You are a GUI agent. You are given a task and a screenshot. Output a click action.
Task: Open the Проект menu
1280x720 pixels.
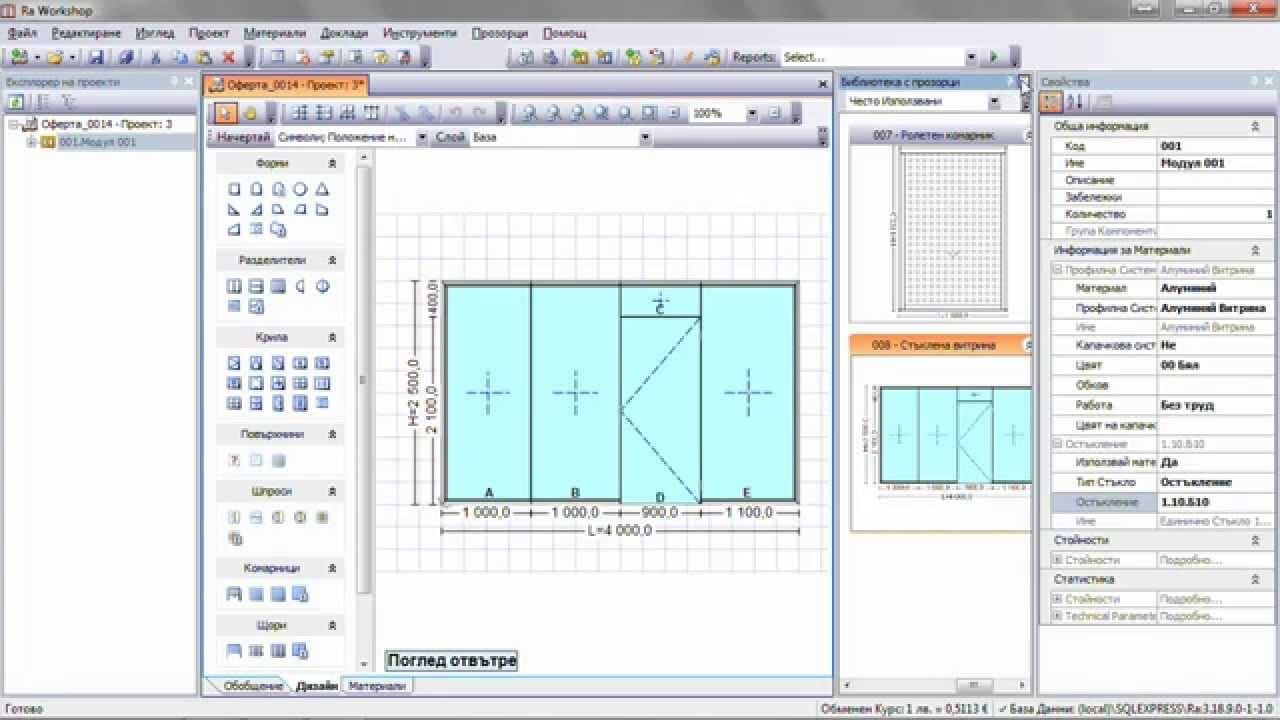pyautogui.click(x=209, y=33)
